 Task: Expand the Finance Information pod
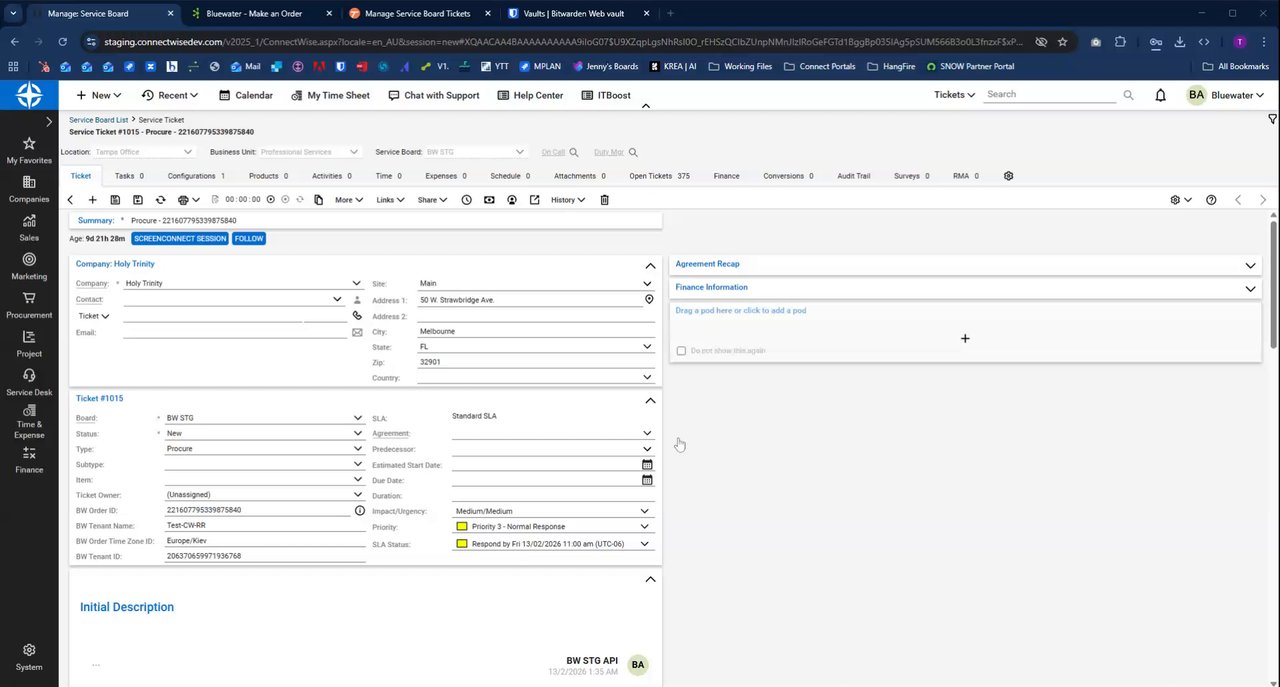pyautogui.click(x=1250, y=289)
